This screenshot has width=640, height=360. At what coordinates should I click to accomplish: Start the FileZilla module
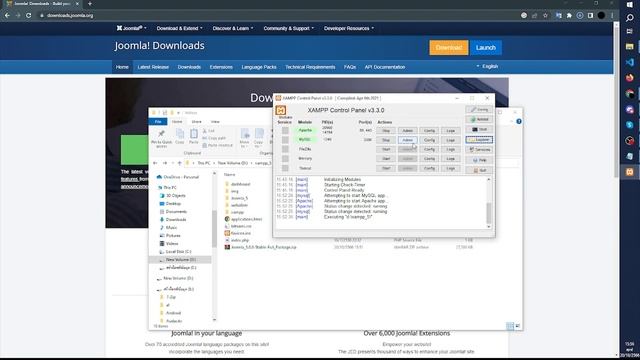click(386, 149)
